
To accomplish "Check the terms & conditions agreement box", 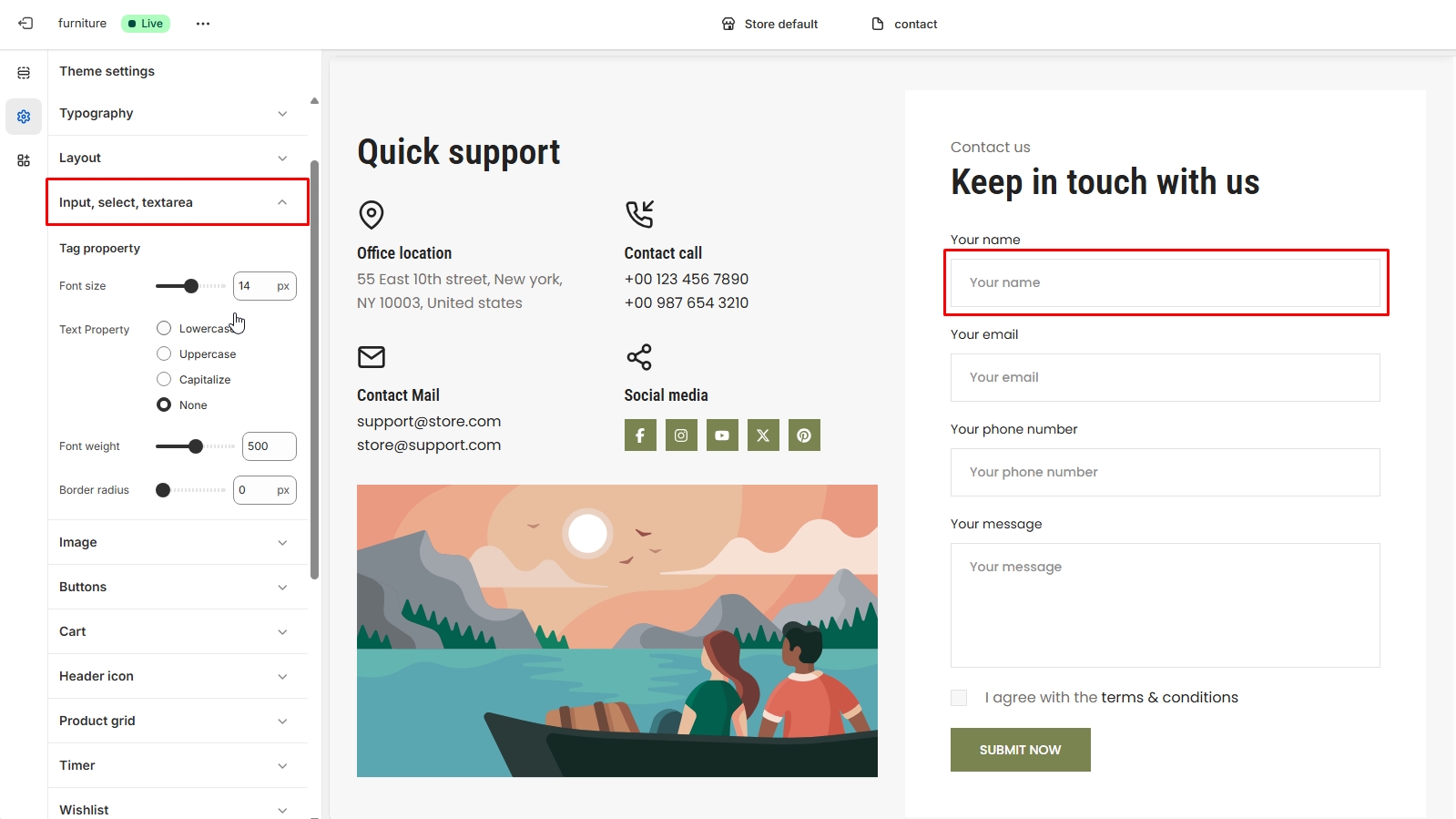I will point(959,698).
